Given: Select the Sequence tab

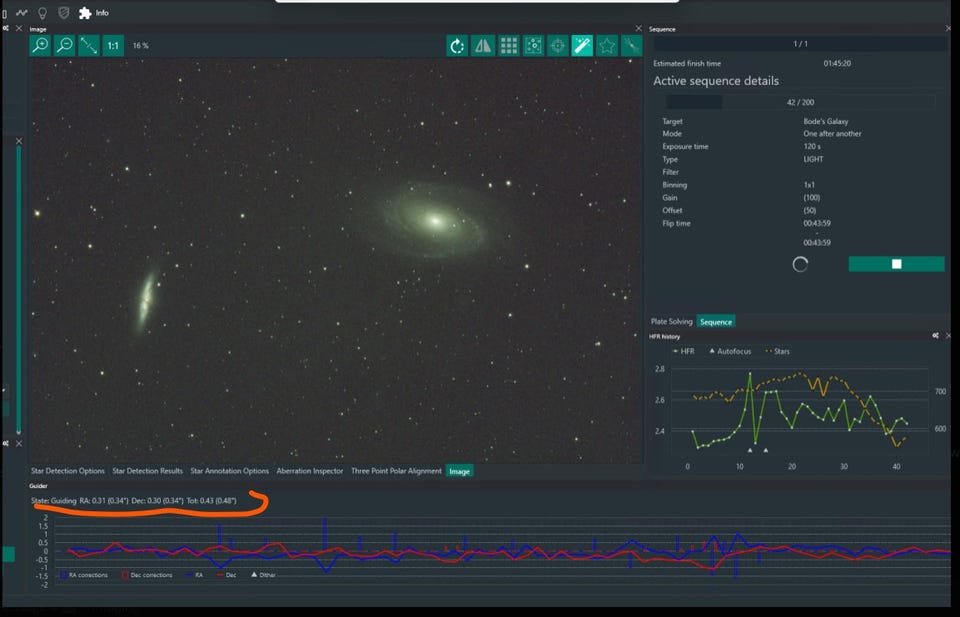Looking at the screenshot, I should click(716, 321).
